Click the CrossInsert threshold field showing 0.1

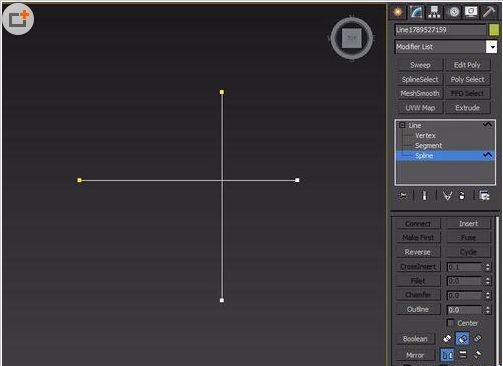465,267
